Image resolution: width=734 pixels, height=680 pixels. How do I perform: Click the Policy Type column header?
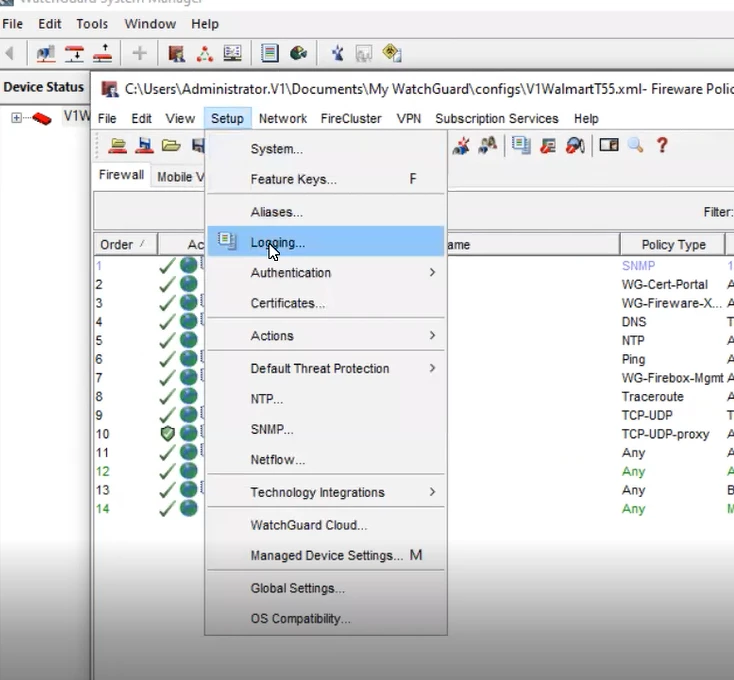click(673, 244)
